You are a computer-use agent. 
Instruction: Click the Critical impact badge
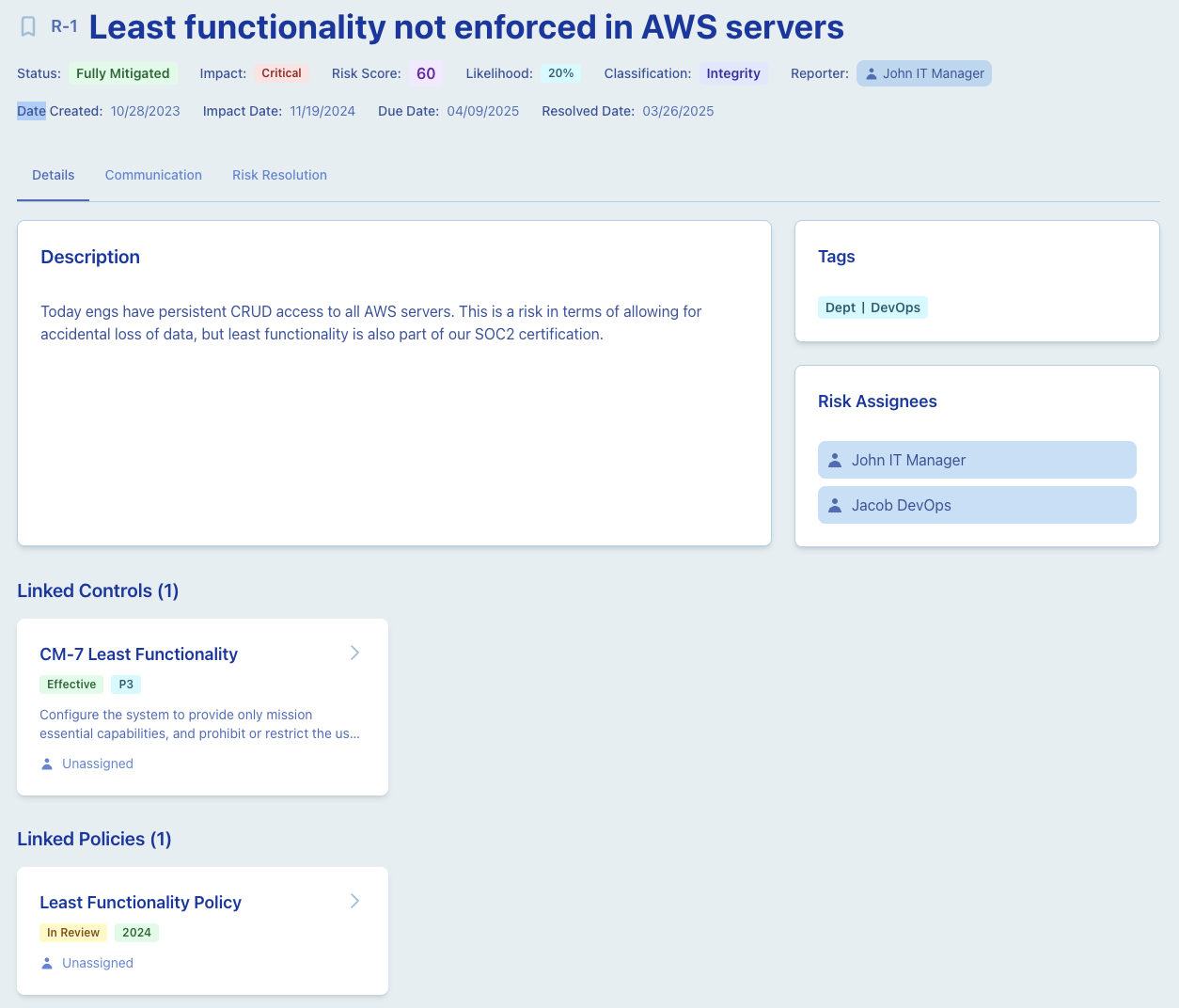tap(282, 72)
